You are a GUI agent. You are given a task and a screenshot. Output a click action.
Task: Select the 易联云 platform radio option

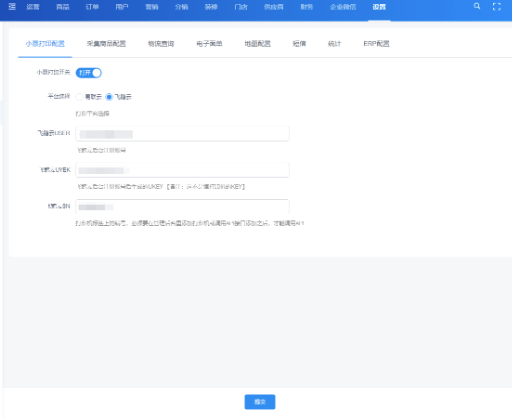coord(79,97)
